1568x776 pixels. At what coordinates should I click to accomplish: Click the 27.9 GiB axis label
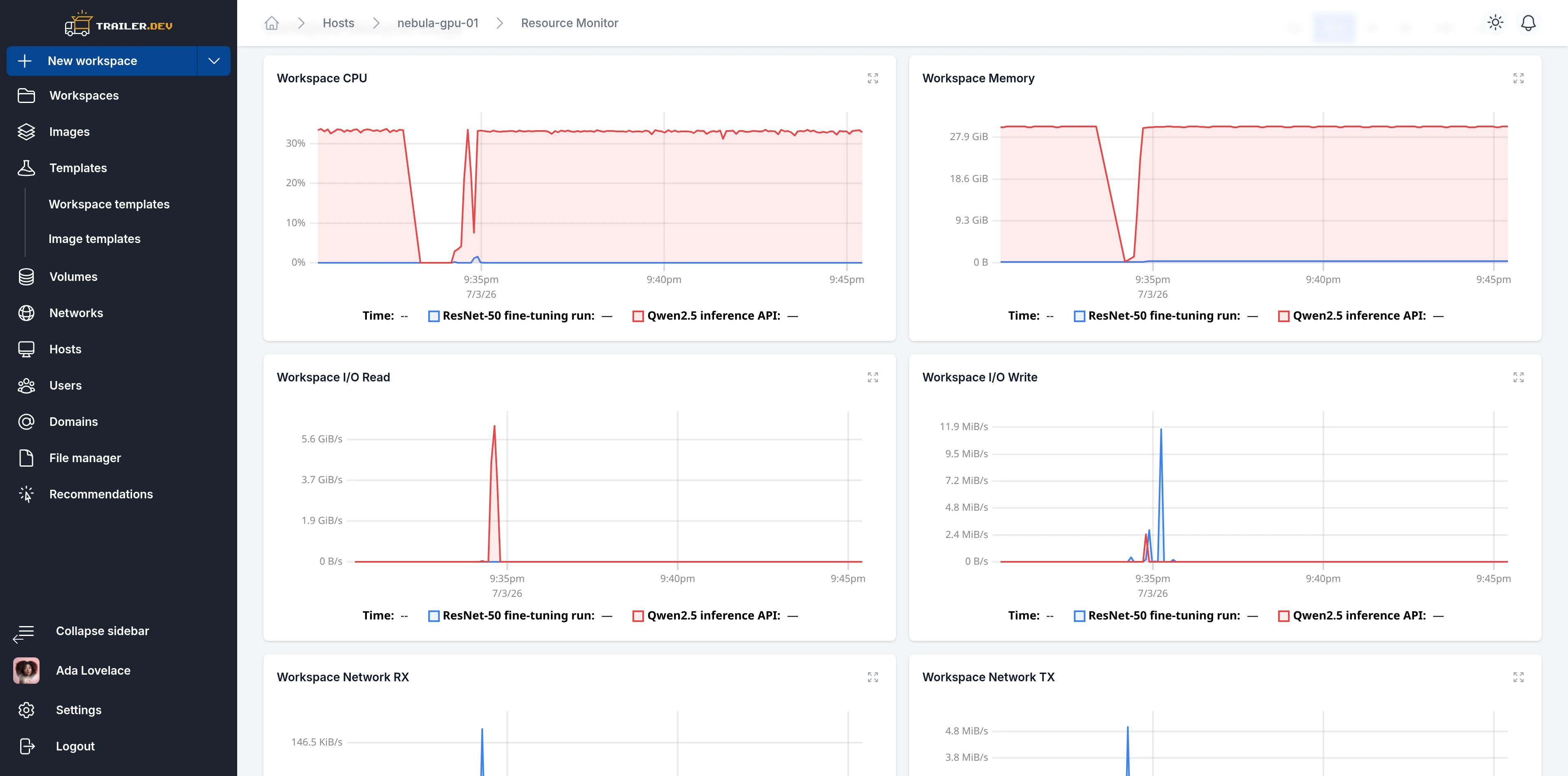(968, 136)
